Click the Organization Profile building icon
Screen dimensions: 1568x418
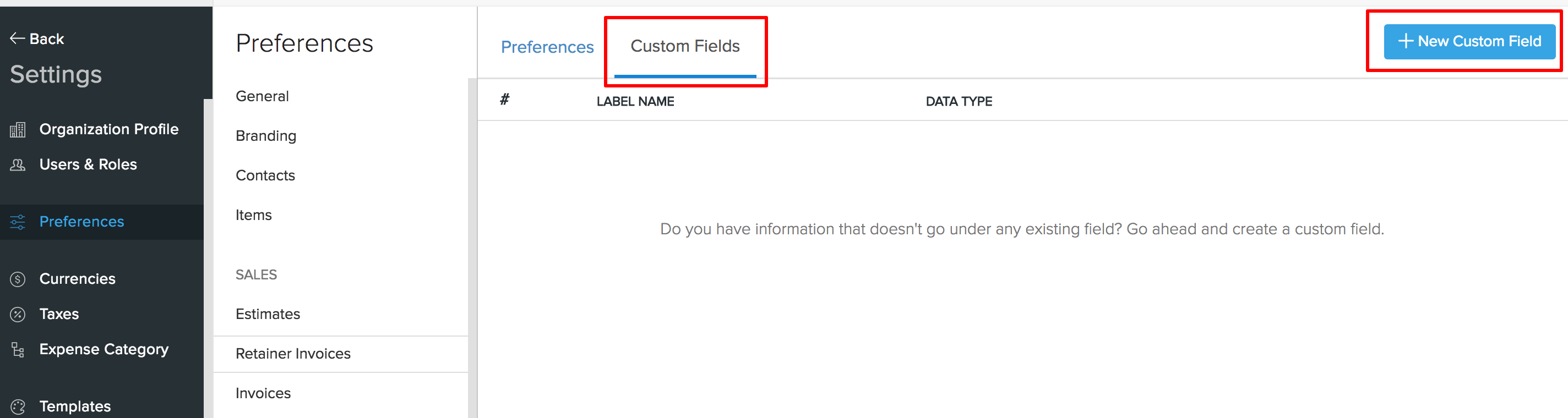pos(18,130)
